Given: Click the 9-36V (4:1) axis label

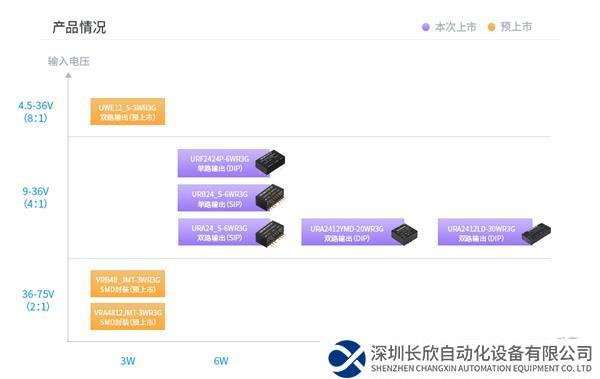Looking at the screenshot, I should [36, 197].
